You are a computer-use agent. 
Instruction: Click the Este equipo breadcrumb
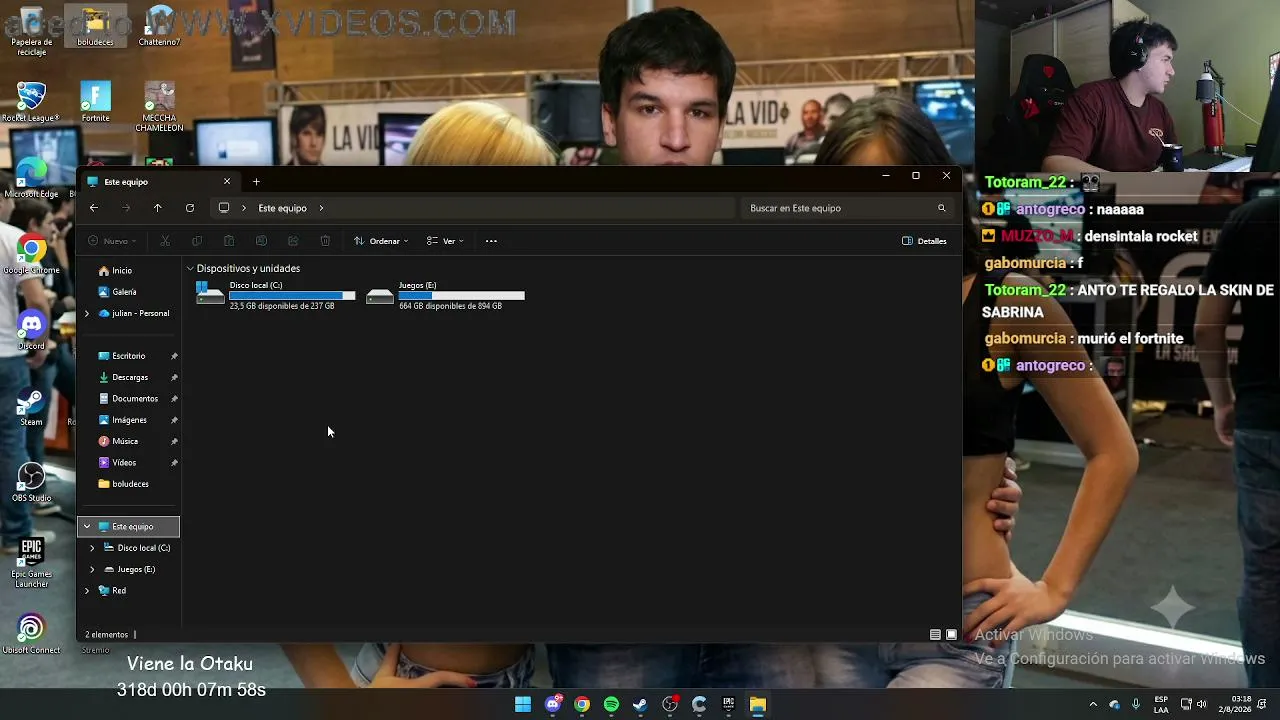282,208
